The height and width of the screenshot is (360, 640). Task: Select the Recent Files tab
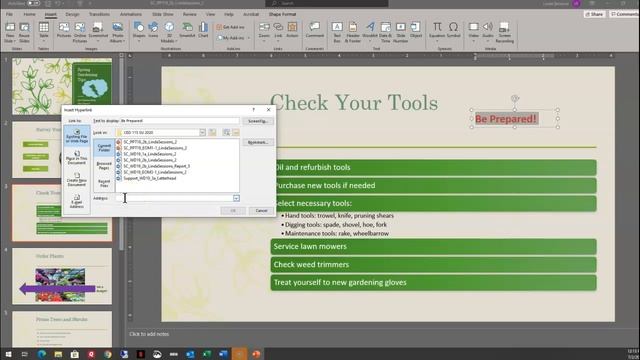(x=104, y=183)
